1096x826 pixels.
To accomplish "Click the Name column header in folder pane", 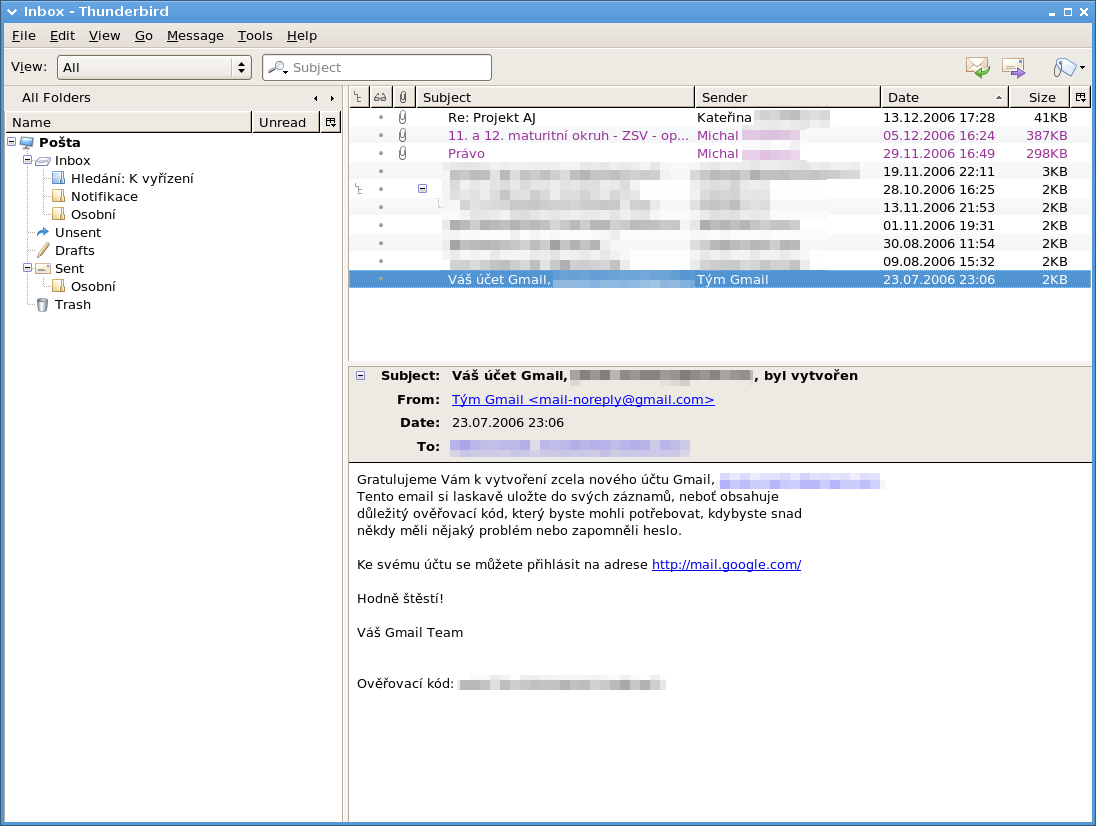I will pyautogui.click(x=129, y=122).
